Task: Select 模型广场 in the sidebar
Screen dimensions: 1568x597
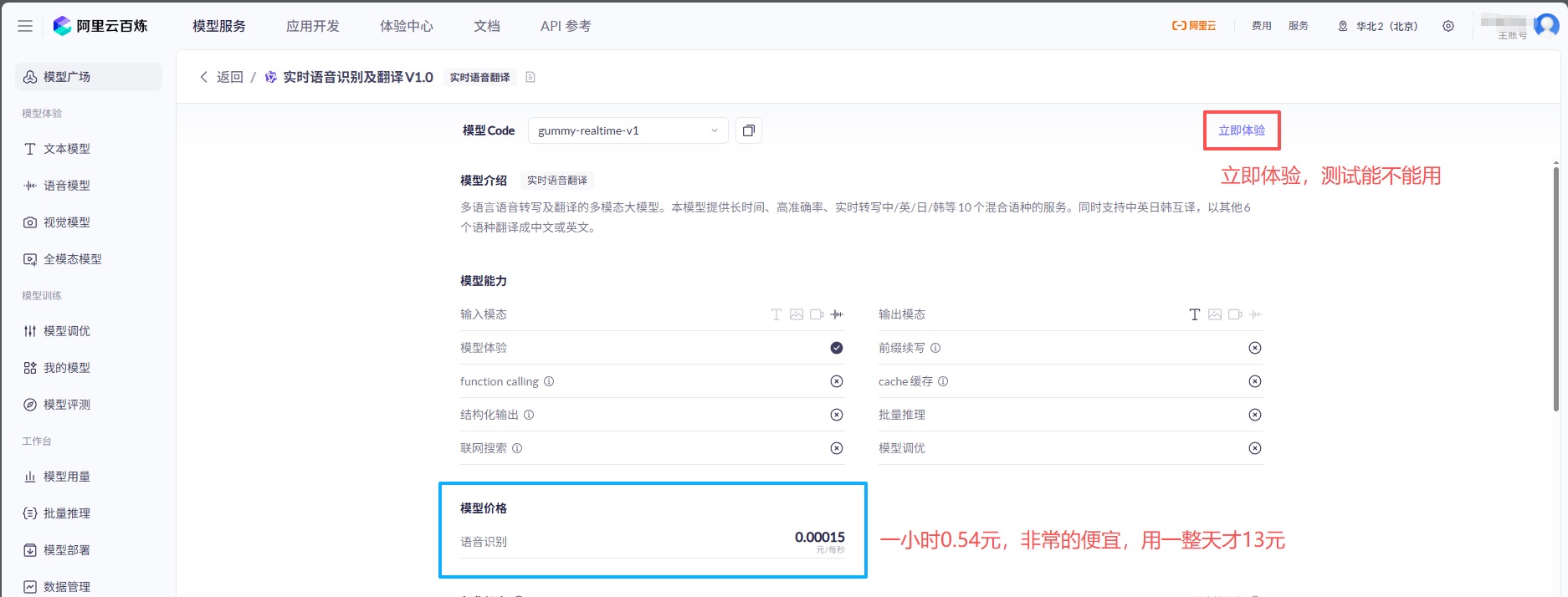Action: coord(89,77)
